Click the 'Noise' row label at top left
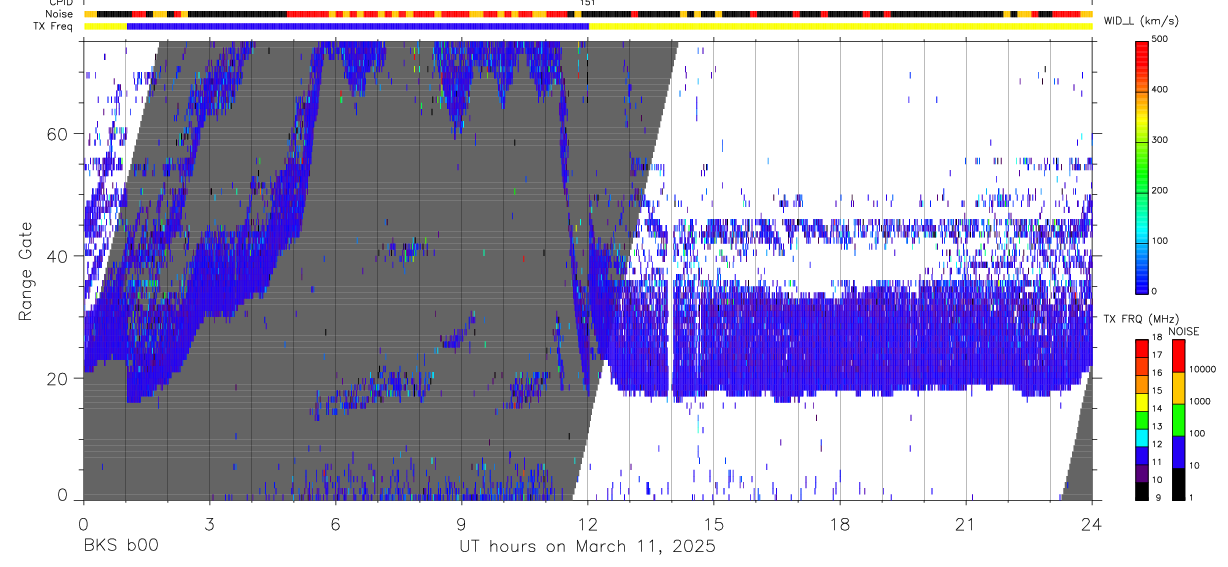1228x567 pixels. 59,15
